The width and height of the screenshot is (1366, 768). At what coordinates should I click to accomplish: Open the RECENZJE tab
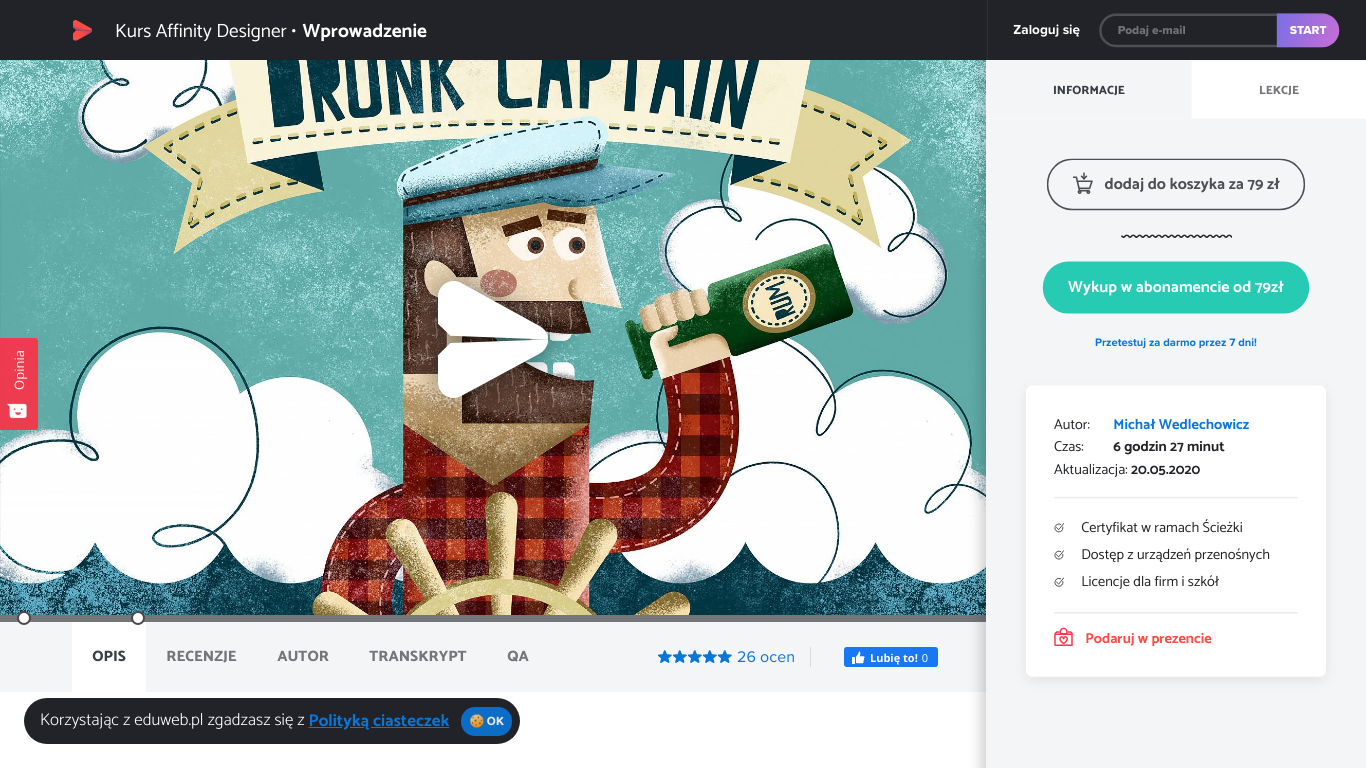click(x=201, y=656)
